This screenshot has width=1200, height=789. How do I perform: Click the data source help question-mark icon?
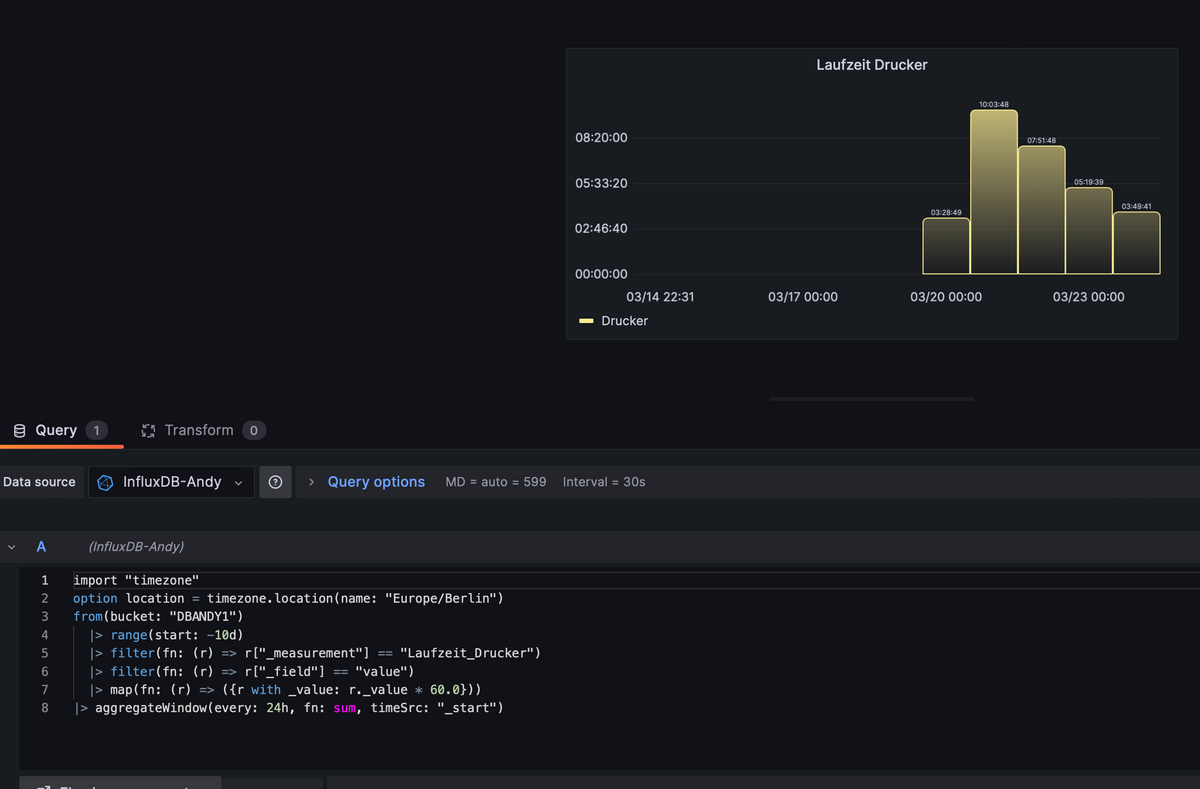coord(275,482)
